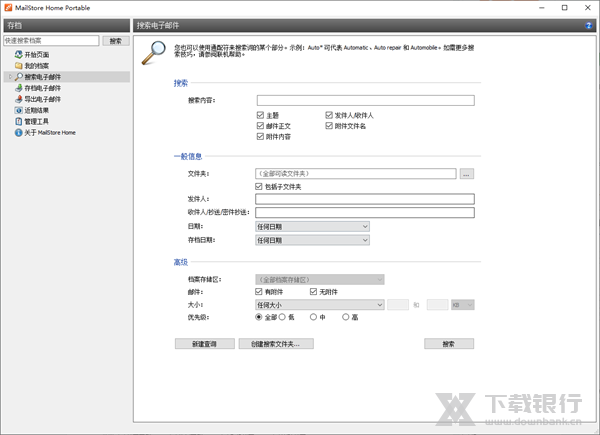Click the main 搜索 button at bottom right
600x435 pixels.
coord(449,344)
